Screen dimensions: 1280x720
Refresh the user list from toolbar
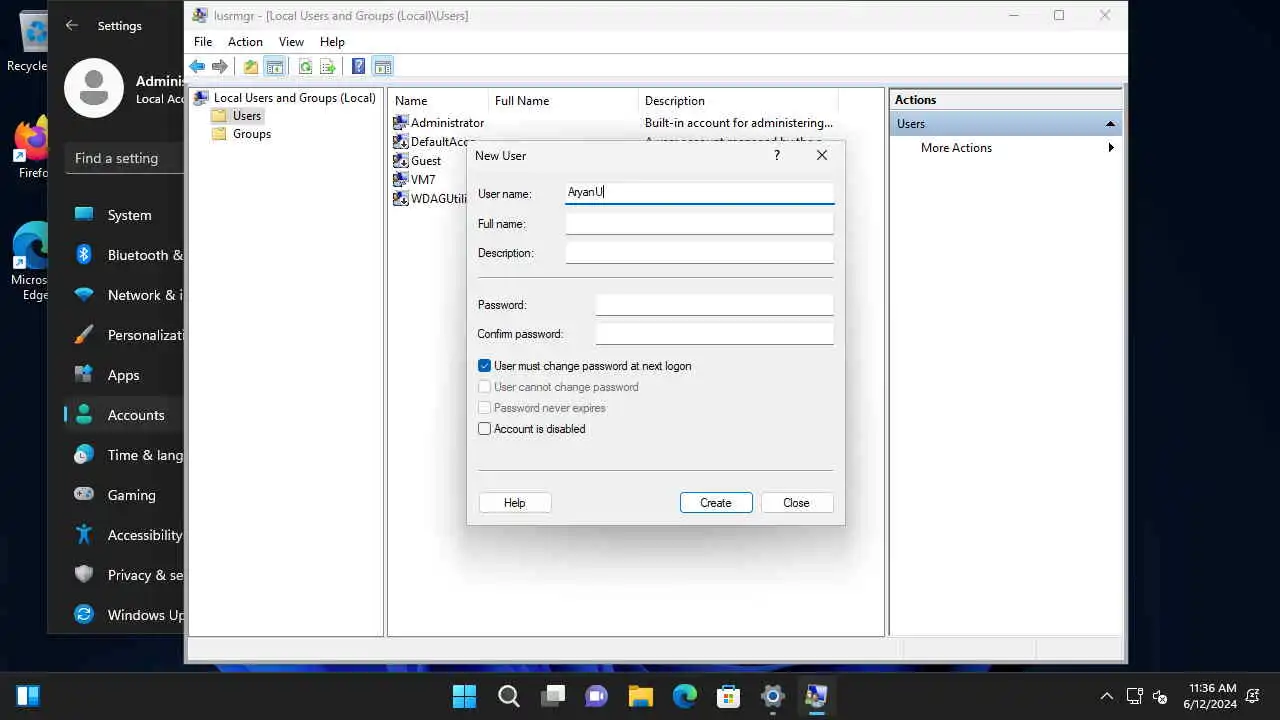(305, 67)
